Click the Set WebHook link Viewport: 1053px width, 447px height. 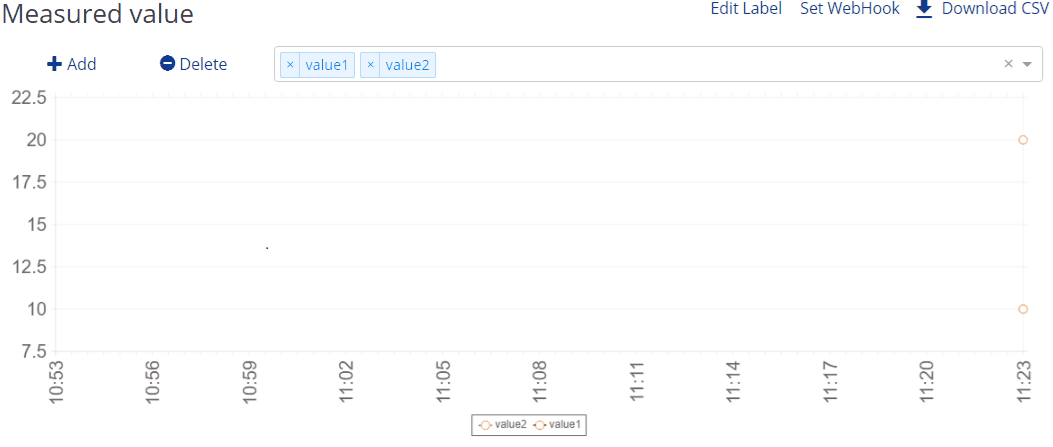point(850,9)
